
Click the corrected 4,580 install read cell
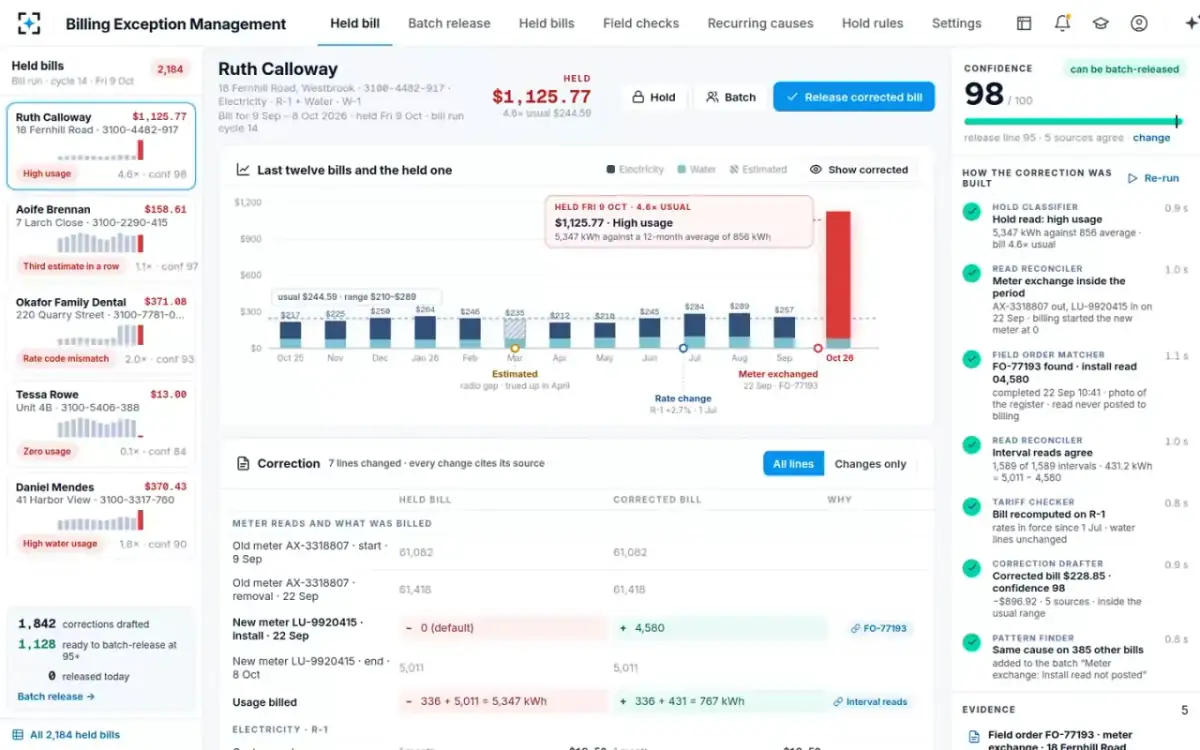(720, 629)
